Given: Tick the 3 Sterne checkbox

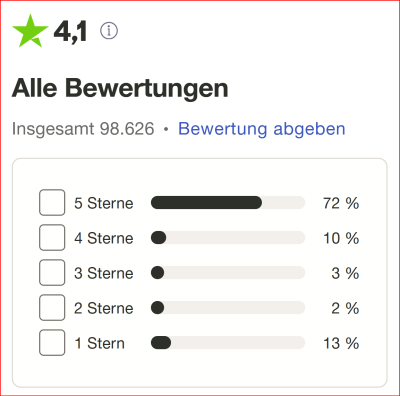Looking at the screenshot, I should coord(52,273).
